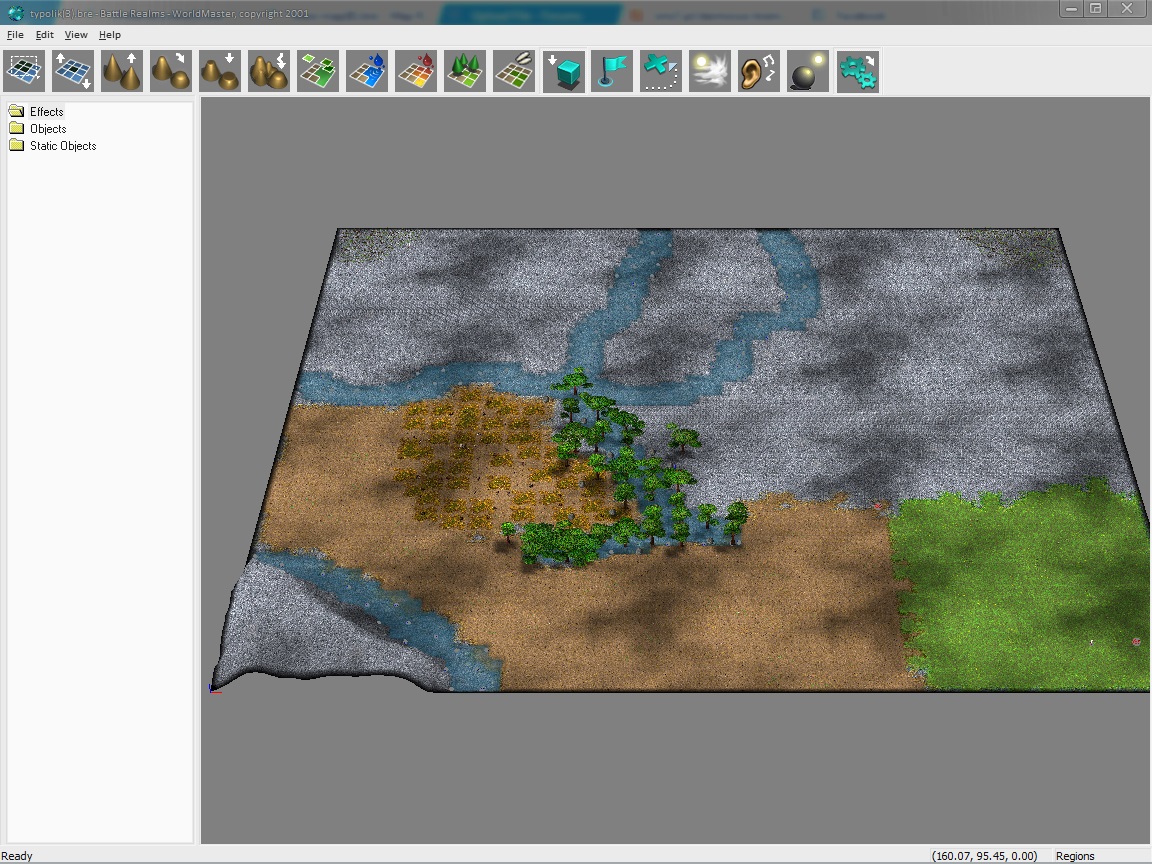The height and width of the screenshot is (864, 1152).
Task: Choose the lighting sphere tool
Action: pyautogui.click(x=808, y=71)
